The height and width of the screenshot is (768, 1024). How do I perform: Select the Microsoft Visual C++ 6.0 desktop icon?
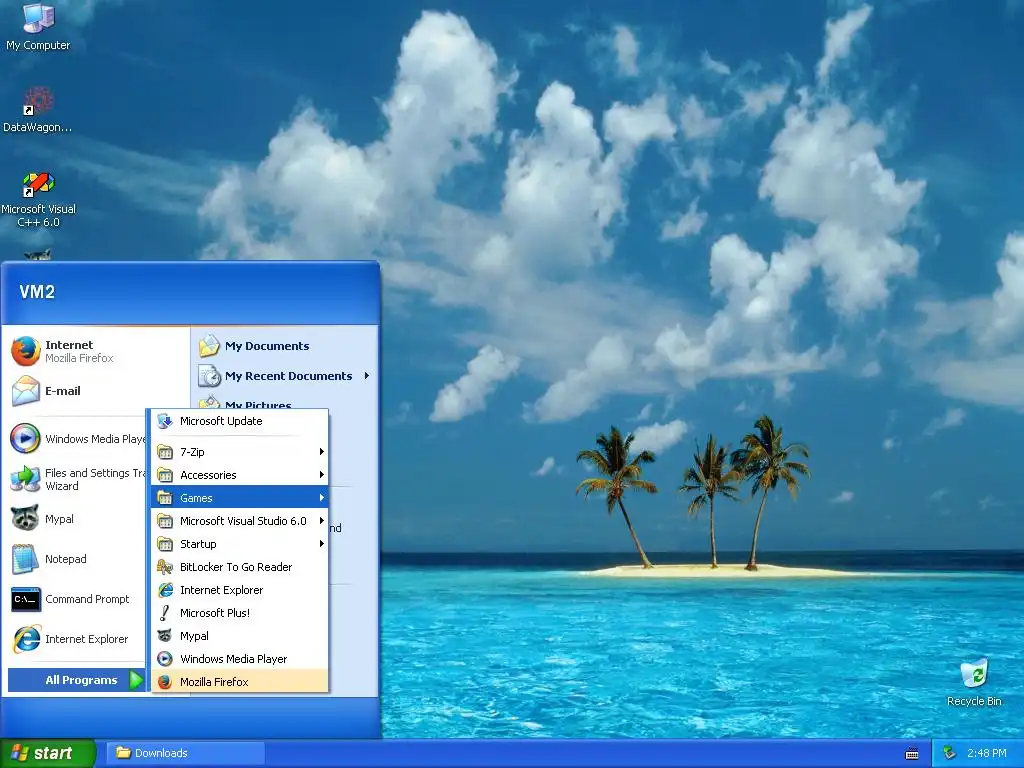pos(38,184)
